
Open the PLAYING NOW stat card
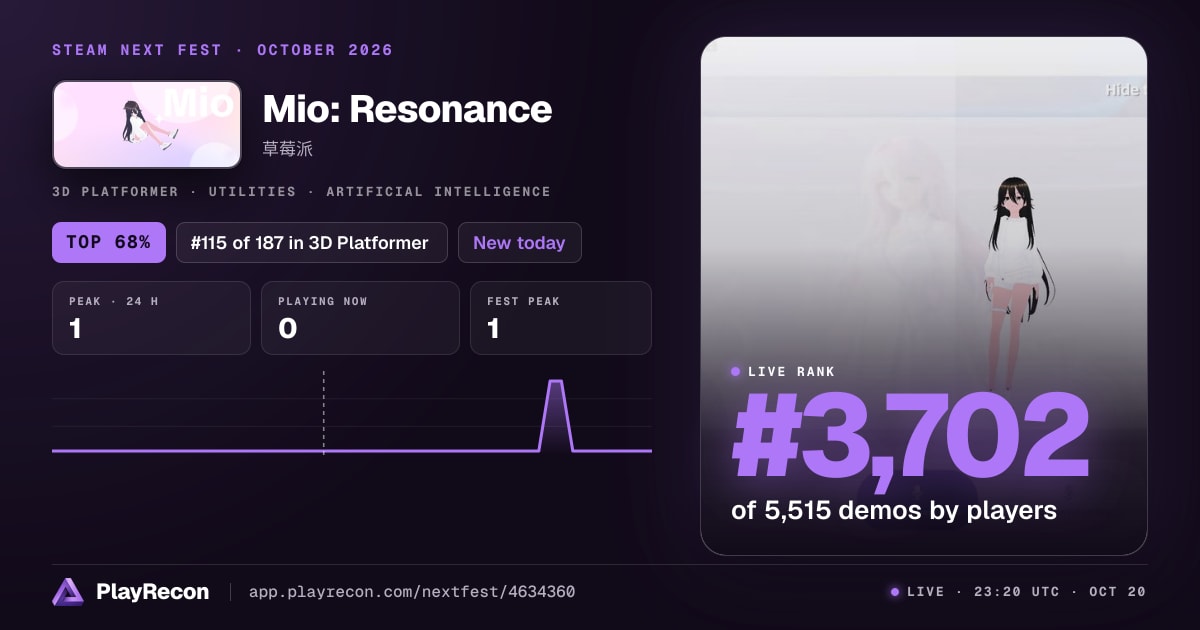pos(360,318)
